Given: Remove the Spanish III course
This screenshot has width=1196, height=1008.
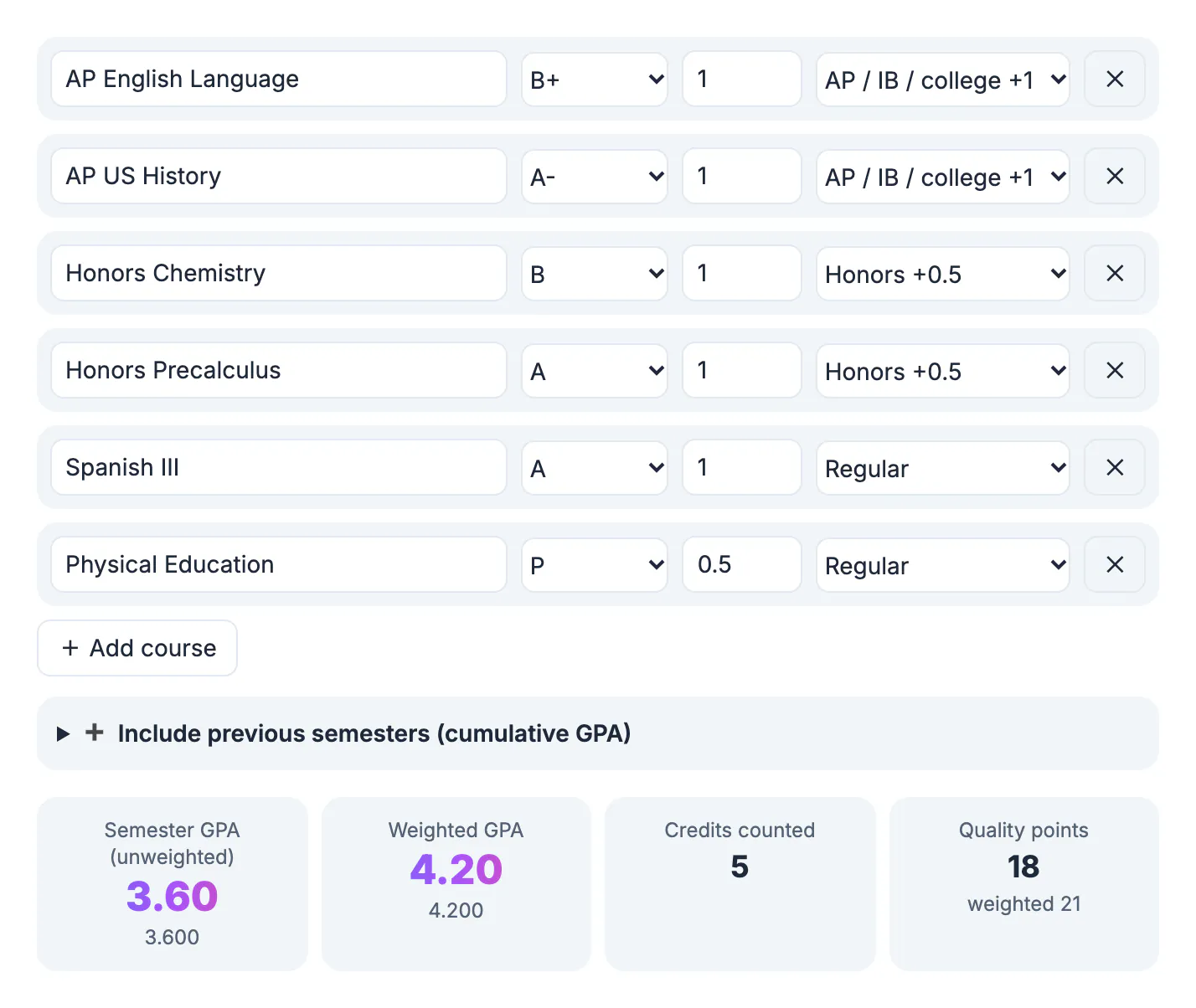Looking at the screenshot, I should point(1115,467).
